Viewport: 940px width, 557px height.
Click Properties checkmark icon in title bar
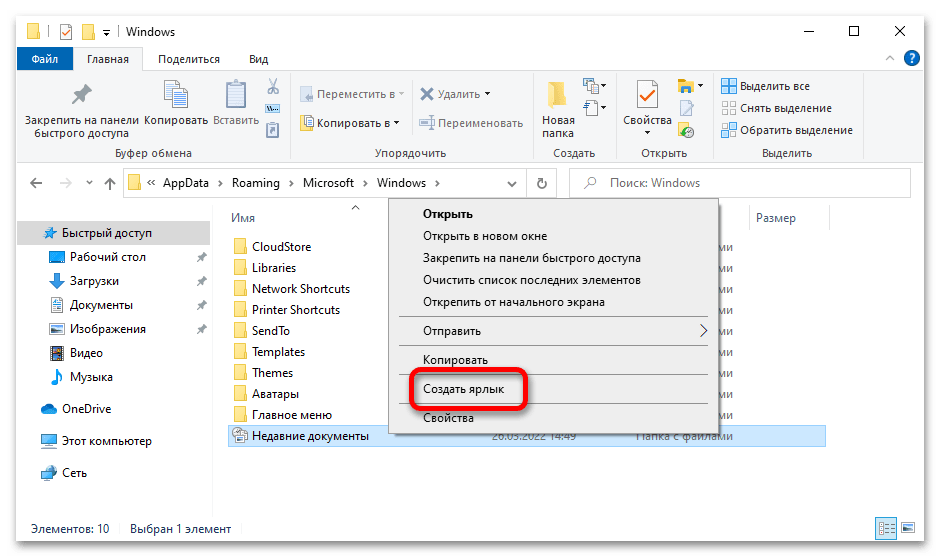tap(66, 32)
